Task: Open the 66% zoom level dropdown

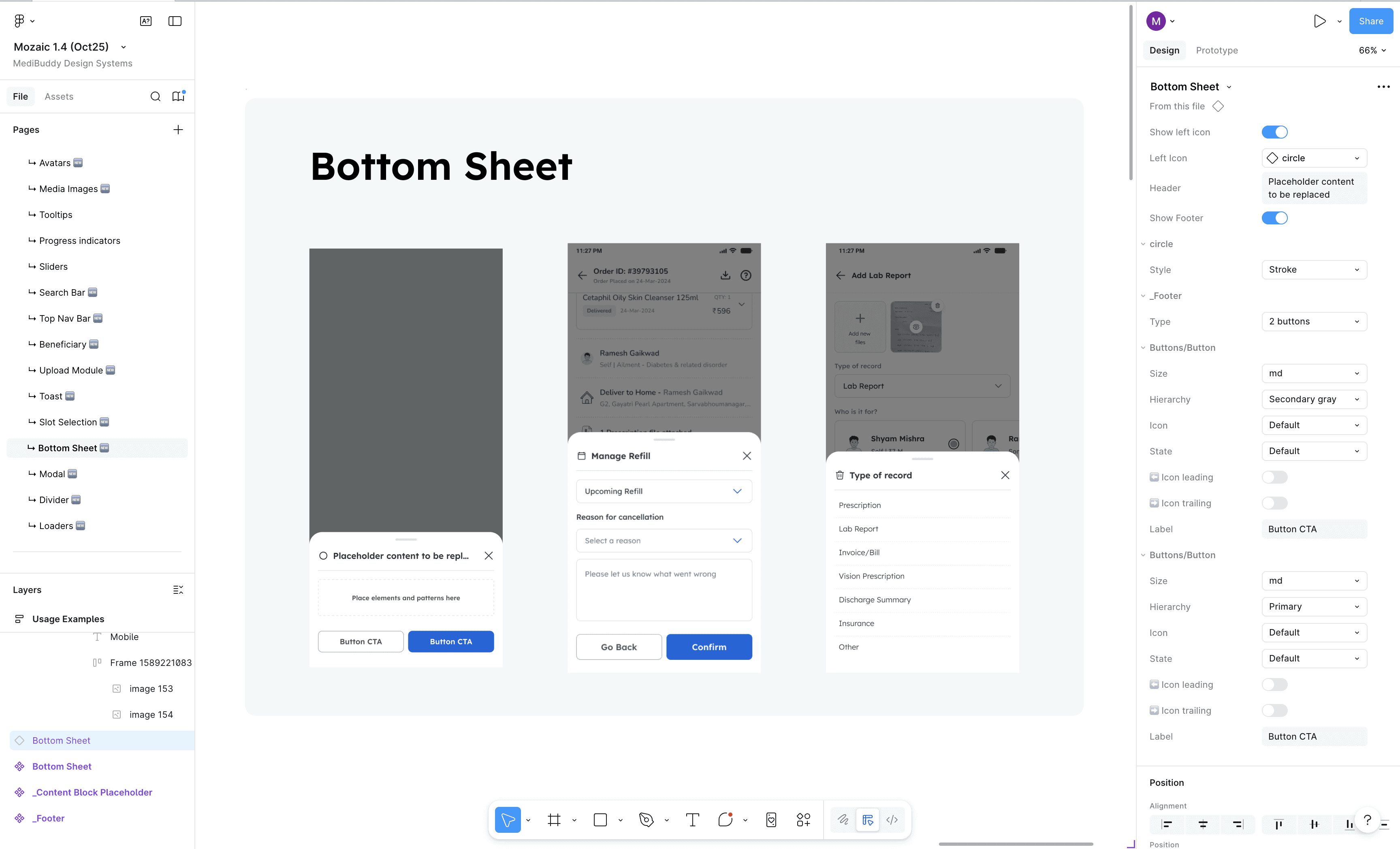Action: 1372,51
